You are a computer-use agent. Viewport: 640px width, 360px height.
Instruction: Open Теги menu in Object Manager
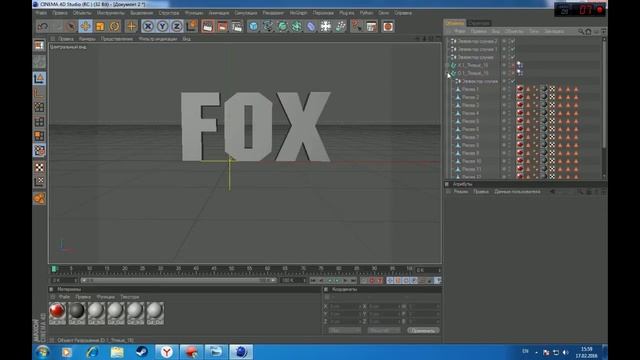point(533,31)
